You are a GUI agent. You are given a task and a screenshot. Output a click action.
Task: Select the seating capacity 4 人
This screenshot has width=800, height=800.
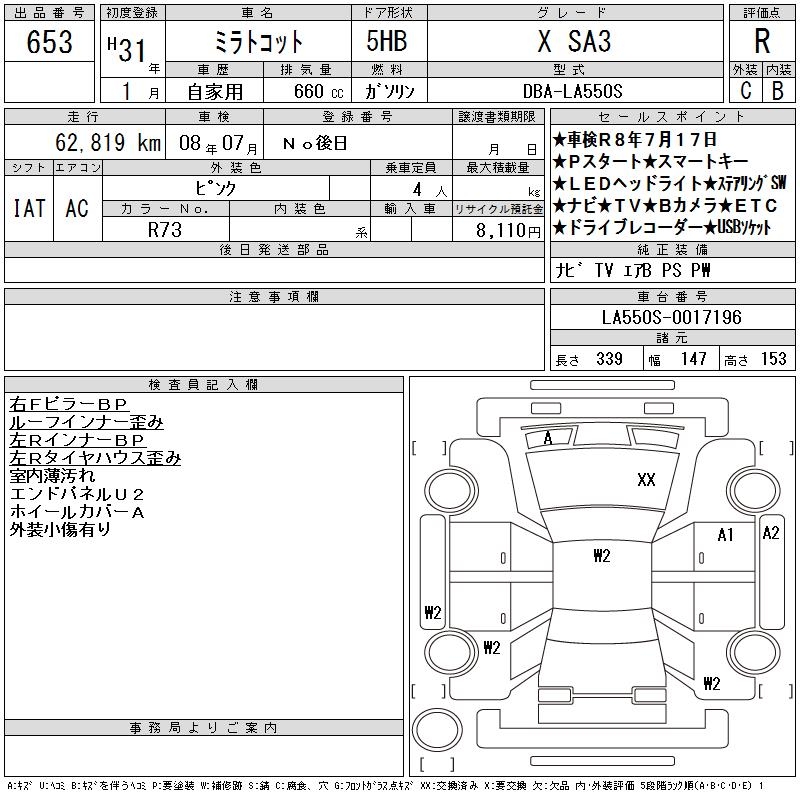coord(429,190)
